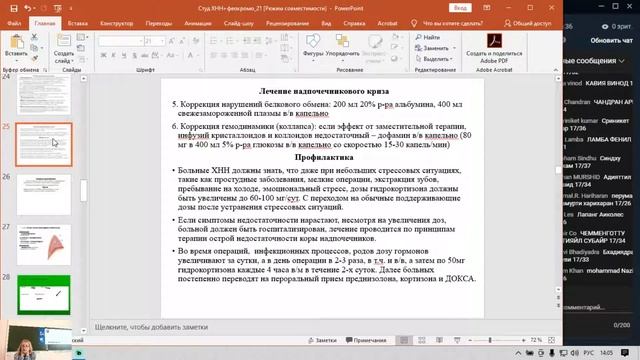Open the font color dropdown arrow

[x=198, y=55]
